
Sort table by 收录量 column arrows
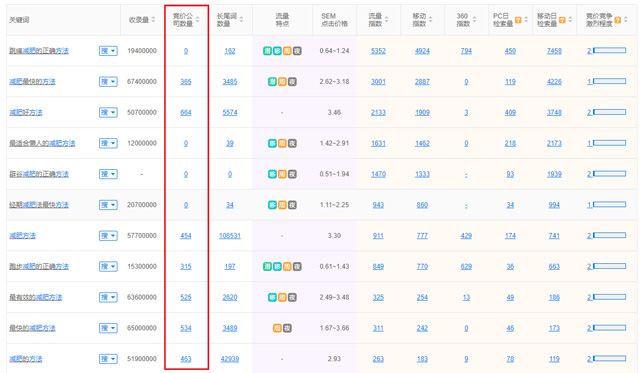tap(153, 20)
